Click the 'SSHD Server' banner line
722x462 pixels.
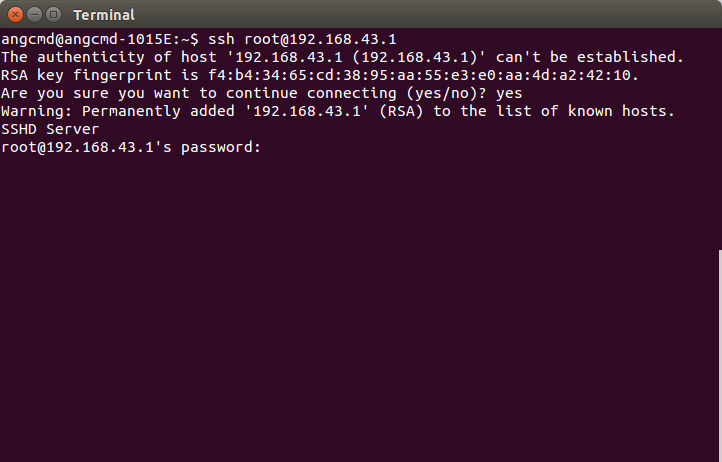pyautogui.click(x=50, y=129)
